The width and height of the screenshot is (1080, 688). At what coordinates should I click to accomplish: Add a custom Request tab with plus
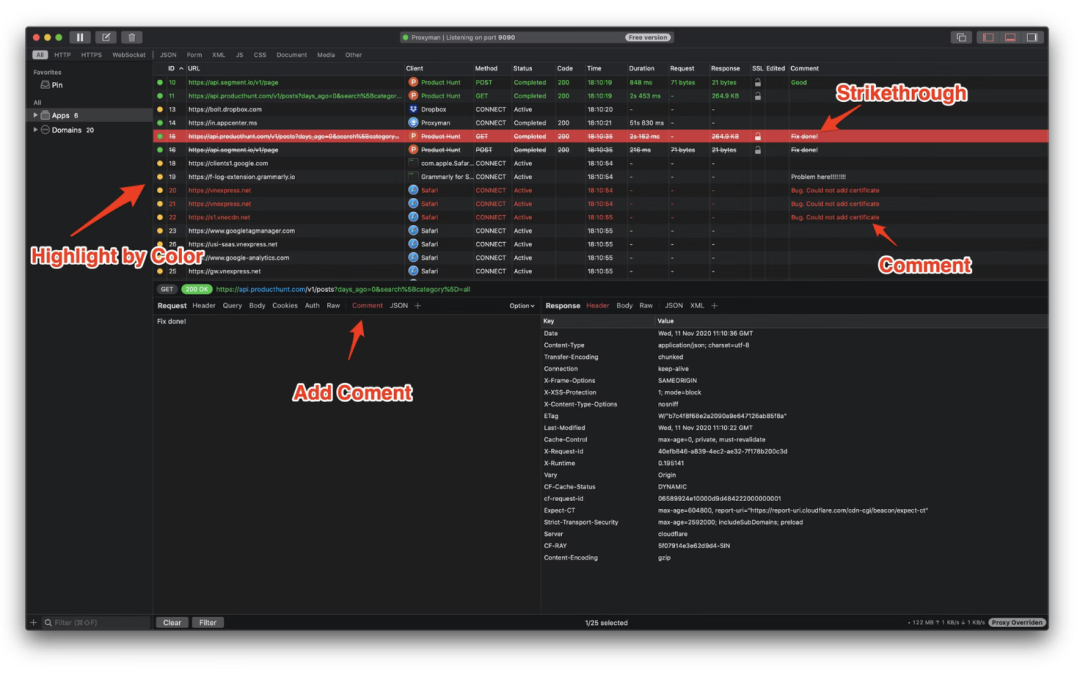(417, 305)
